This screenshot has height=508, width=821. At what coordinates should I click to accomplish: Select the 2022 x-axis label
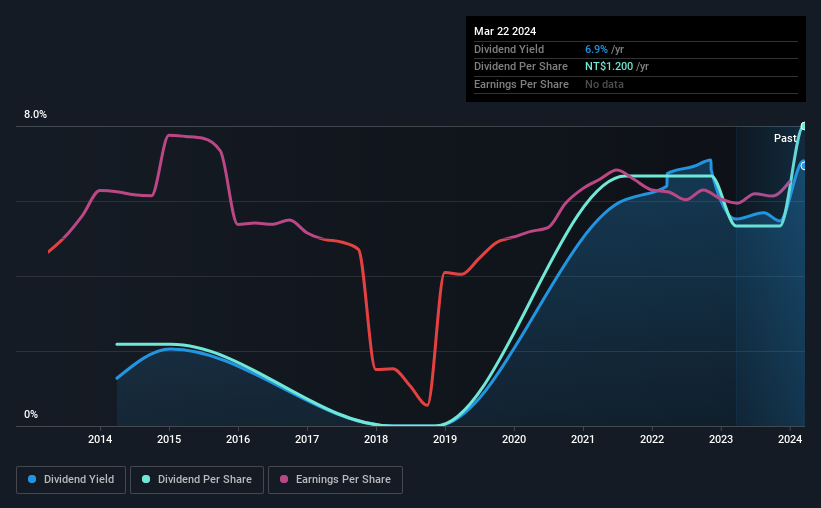click(652, 439)
